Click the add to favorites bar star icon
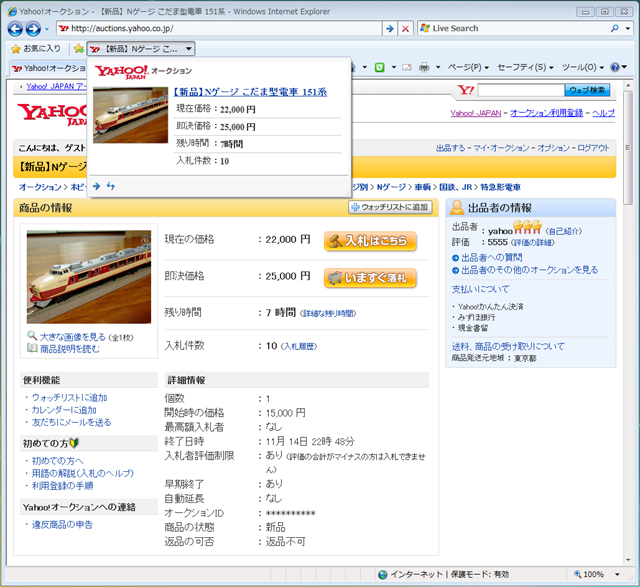640x587 pixels. 78,49
